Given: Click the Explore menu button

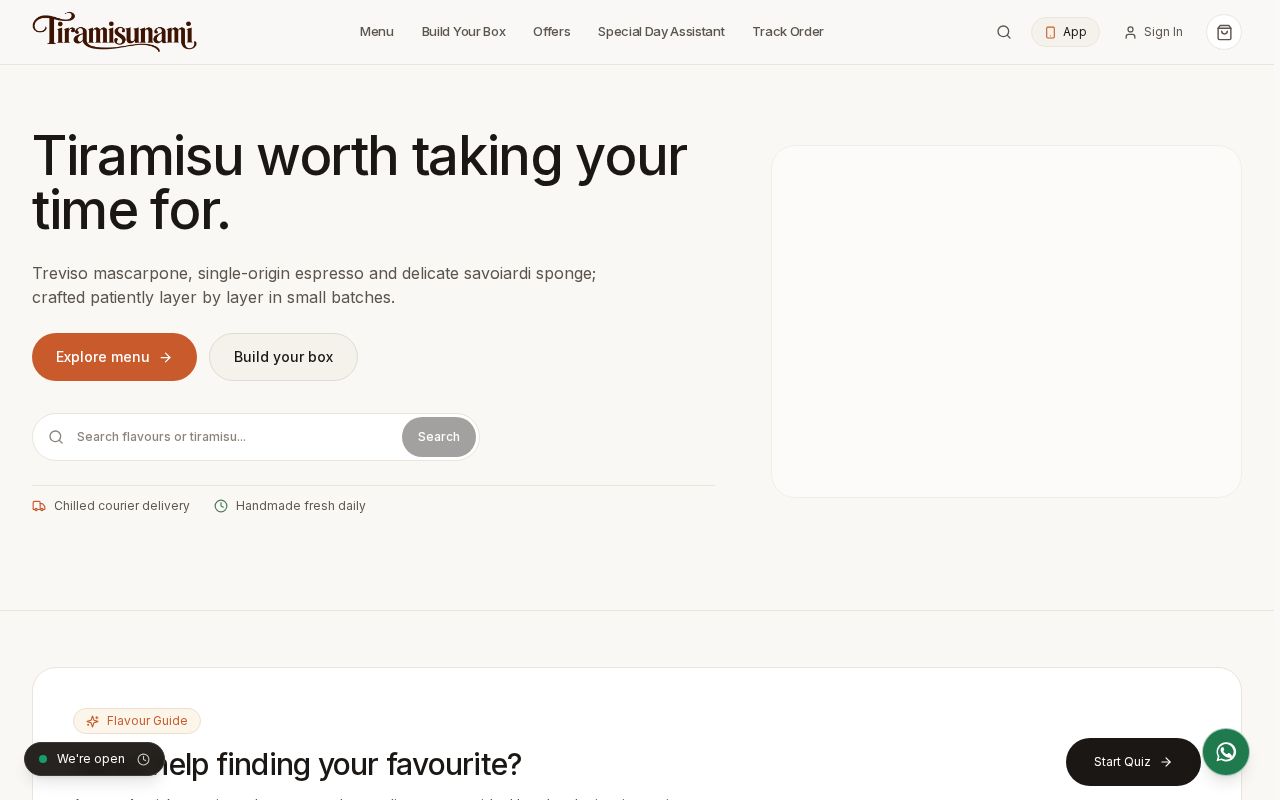Looking at the screenshot, I should 114,357.
